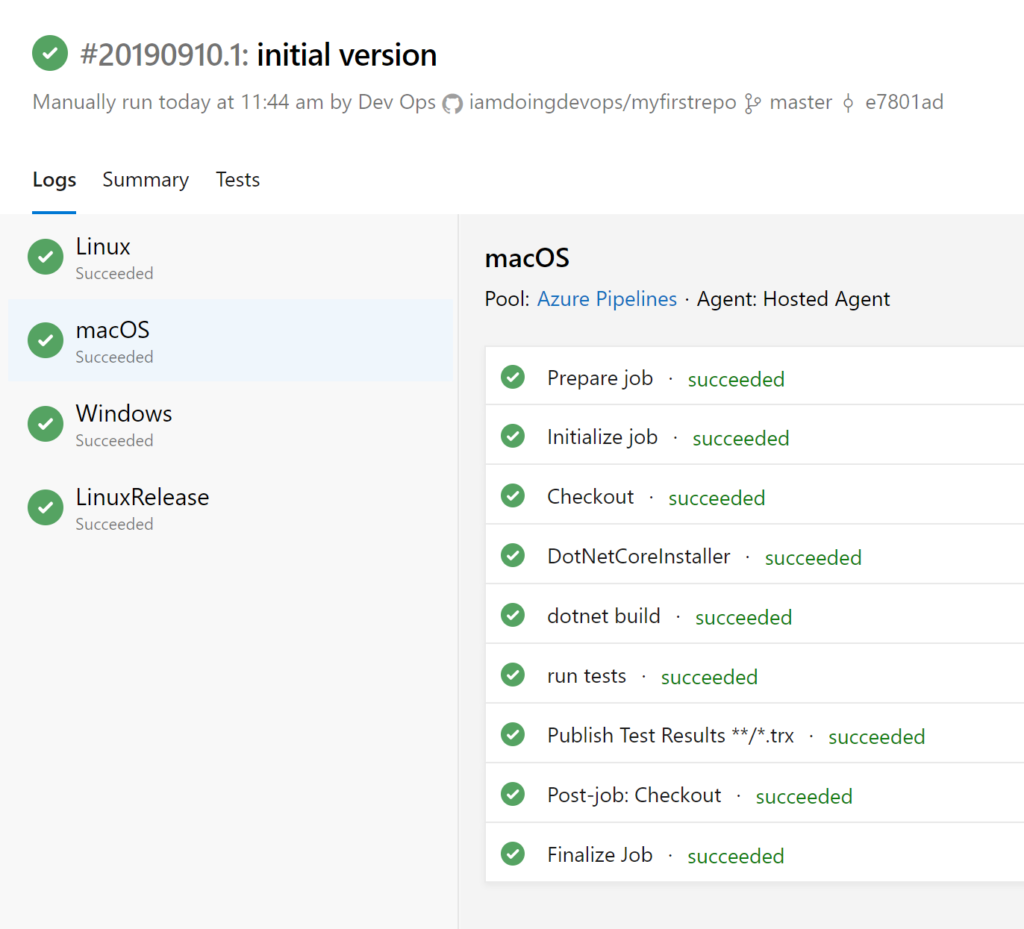Click the build succeeded icon beside #20190910.1
1024x929 pixels.
(x=50, y=53)
